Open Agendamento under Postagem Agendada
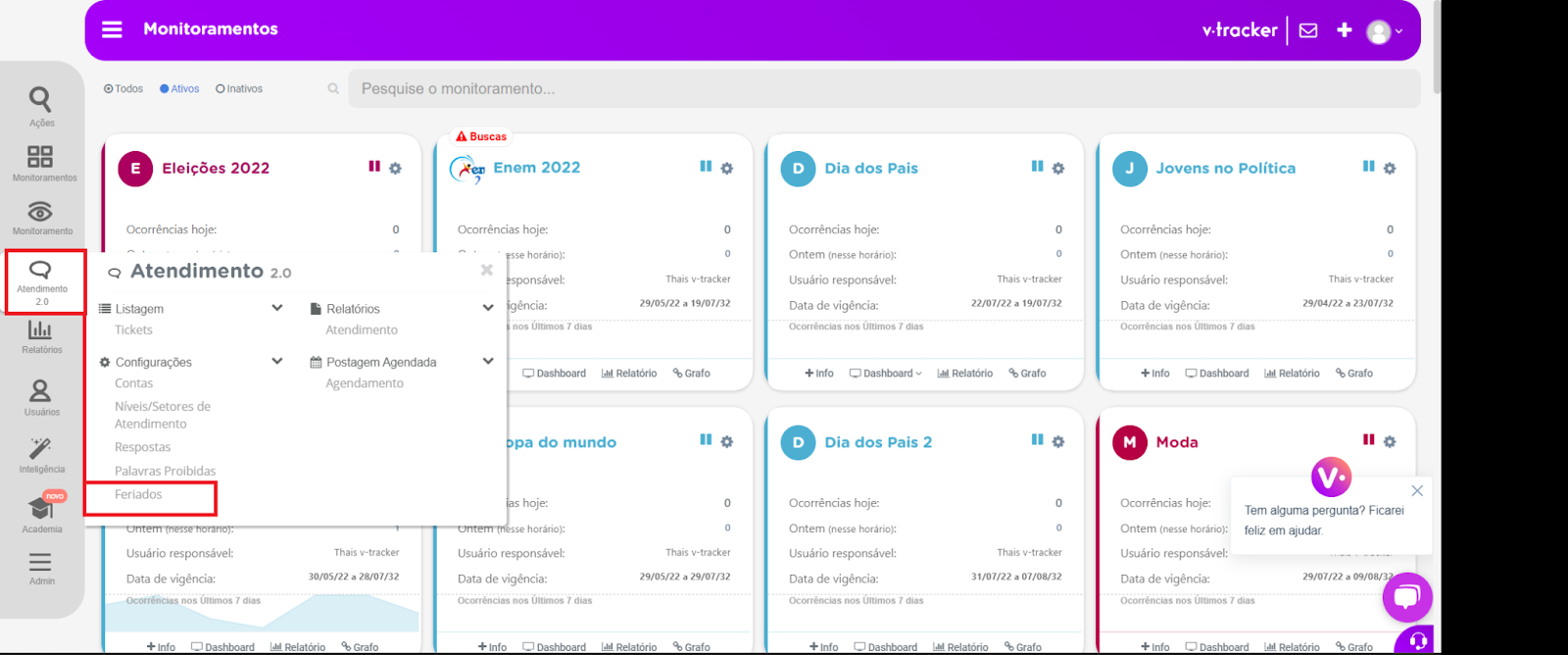 tap(365, 383)
